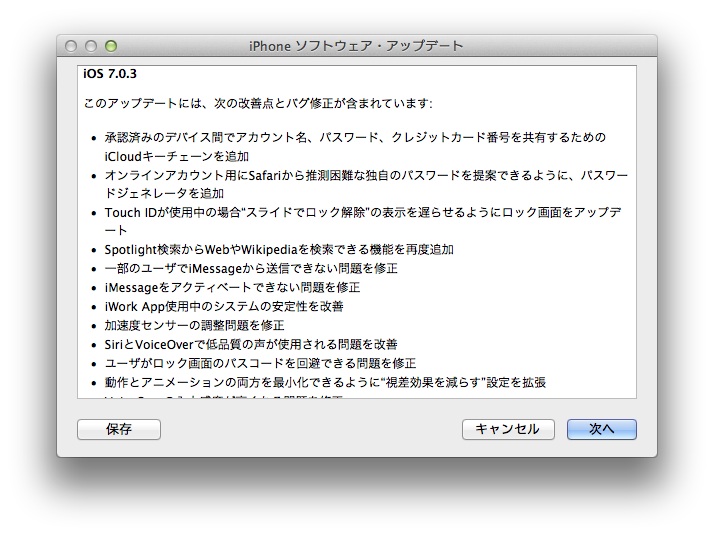Click the Touch ID lock screen bullet
The image size is (714, 536).
click(x=363, y=221)
